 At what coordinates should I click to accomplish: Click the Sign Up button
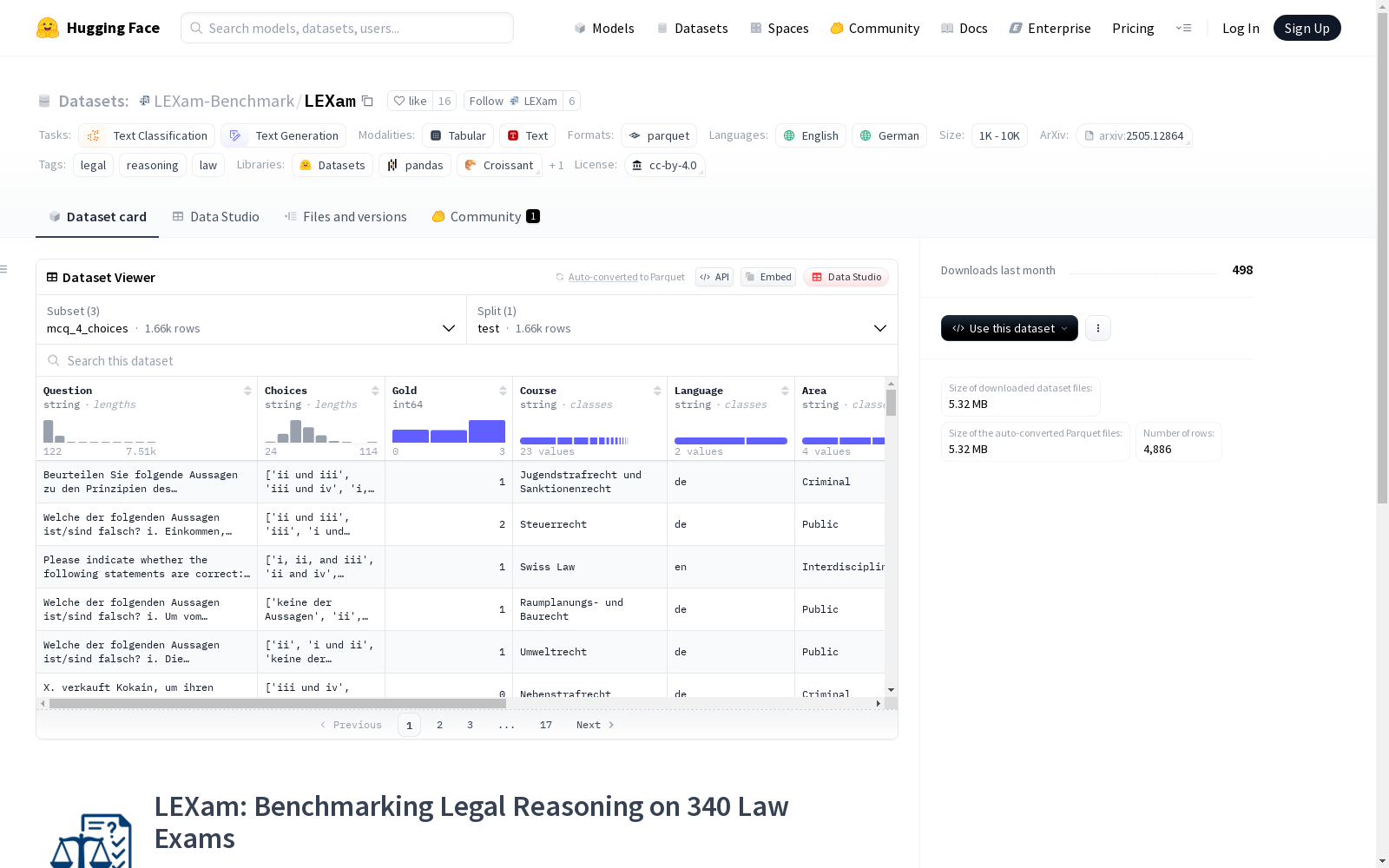1307,28
